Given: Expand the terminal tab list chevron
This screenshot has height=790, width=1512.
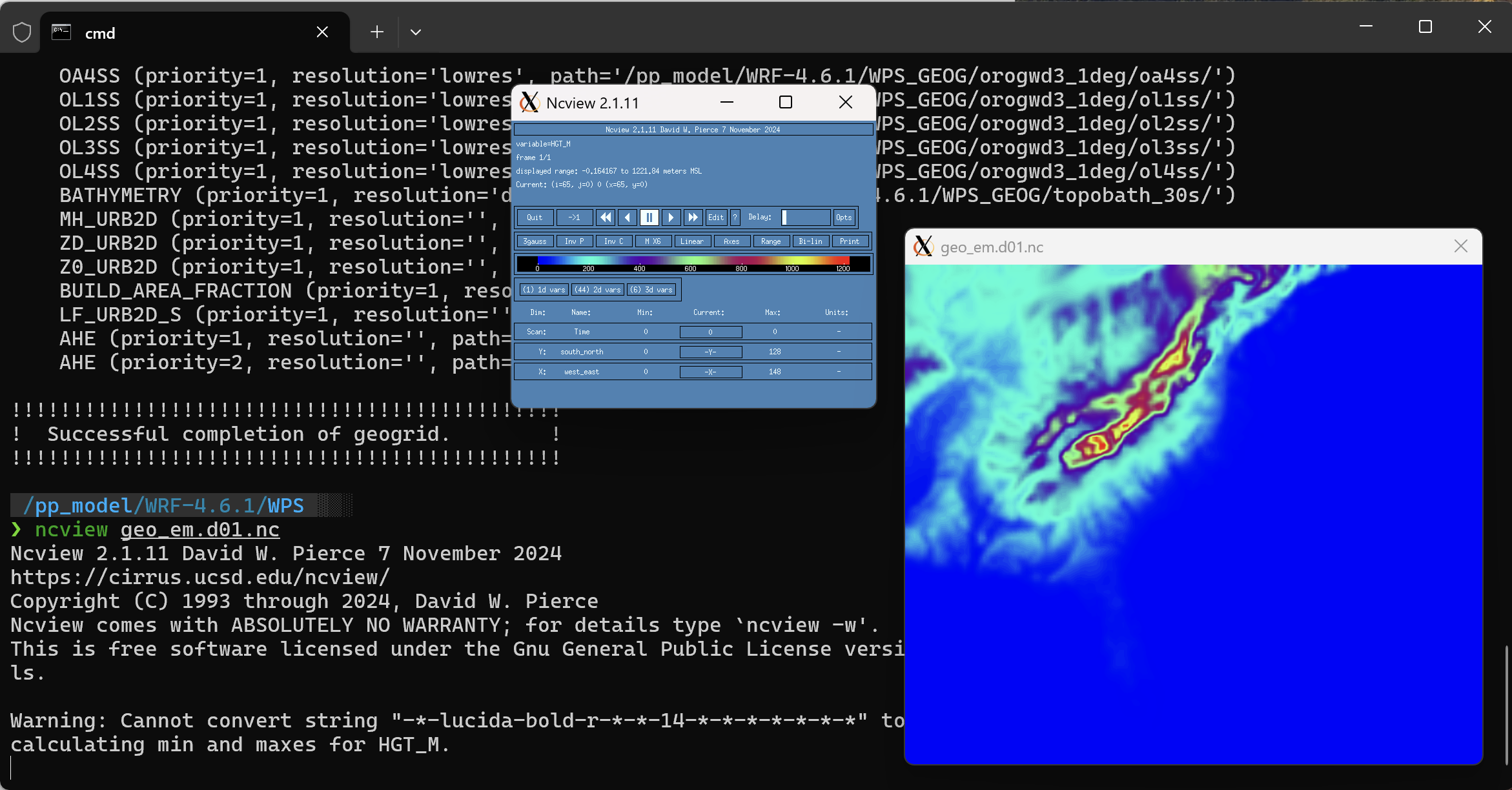Looking at the screenshot, I should click(x=416, y=32).
